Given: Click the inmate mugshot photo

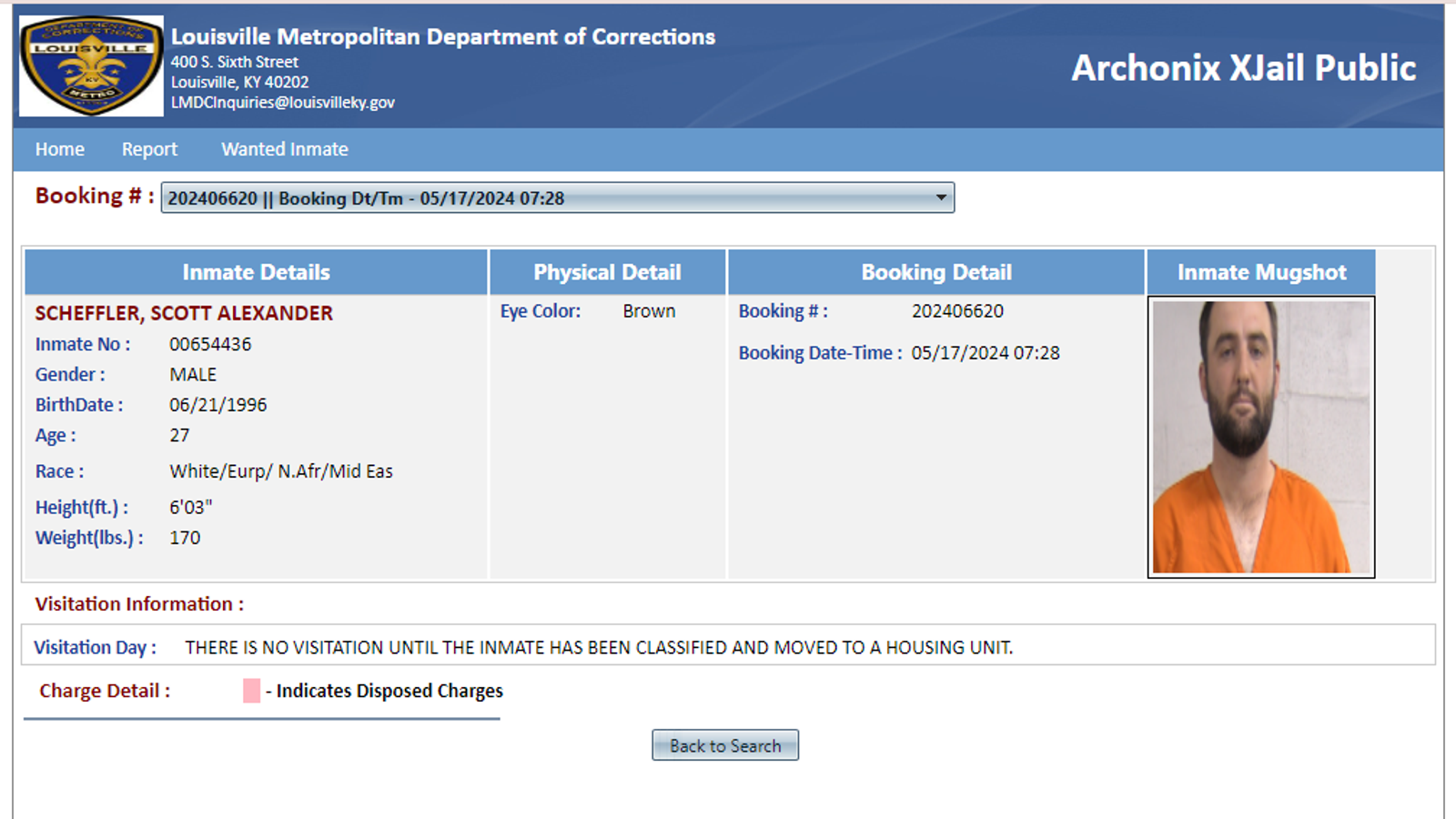Looking at the screenshot, I should (1261, 437).
